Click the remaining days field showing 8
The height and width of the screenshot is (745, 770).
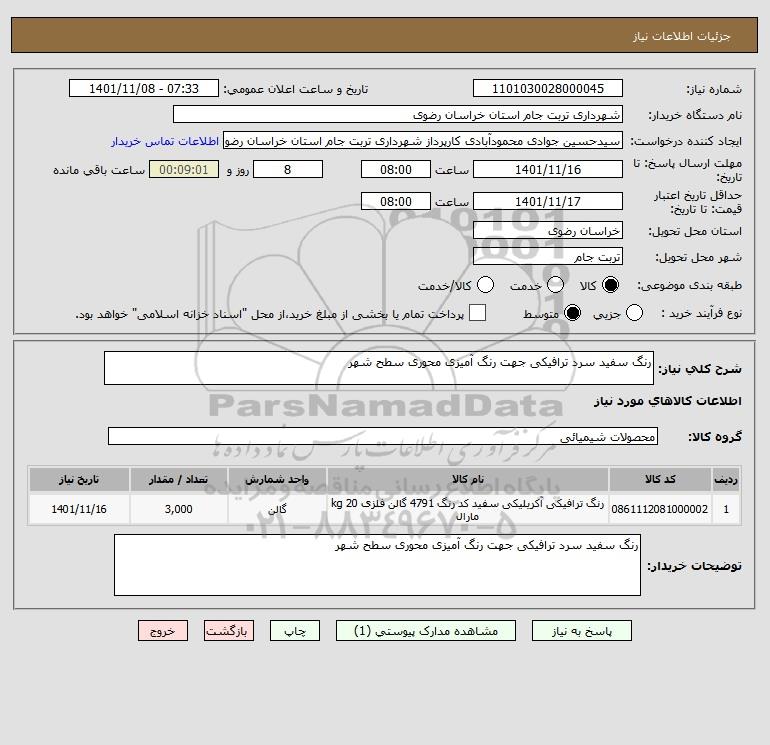coord(288,169)
